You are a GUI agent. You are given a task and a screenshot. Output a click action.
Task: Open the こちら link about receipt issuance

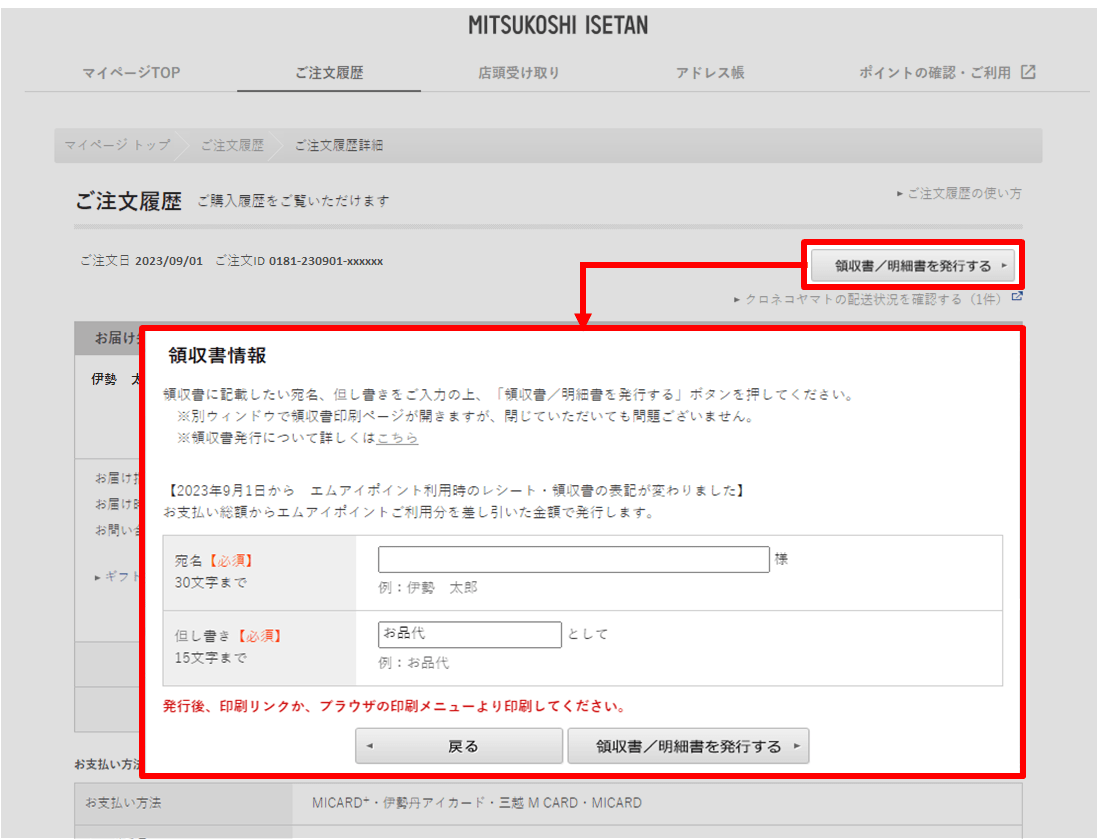[397, 438]
